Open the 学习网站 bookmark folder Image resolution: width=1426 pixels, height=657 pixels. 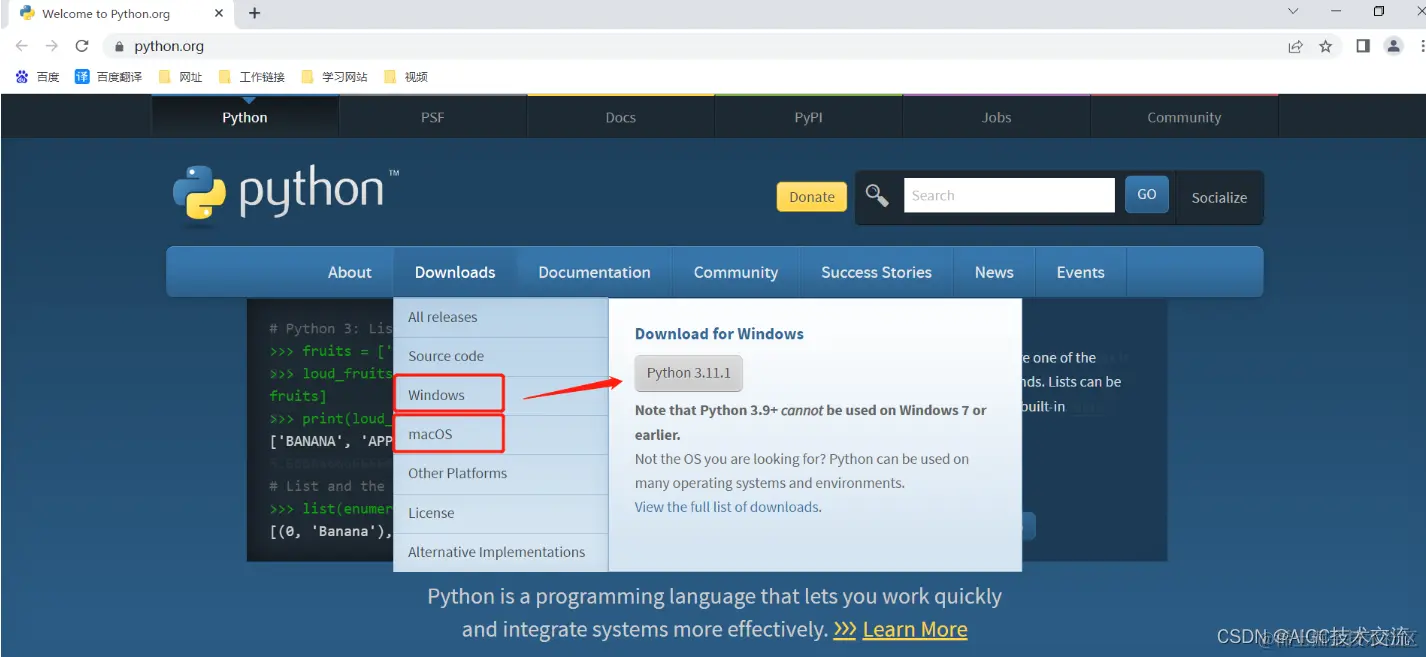(334, 77)
